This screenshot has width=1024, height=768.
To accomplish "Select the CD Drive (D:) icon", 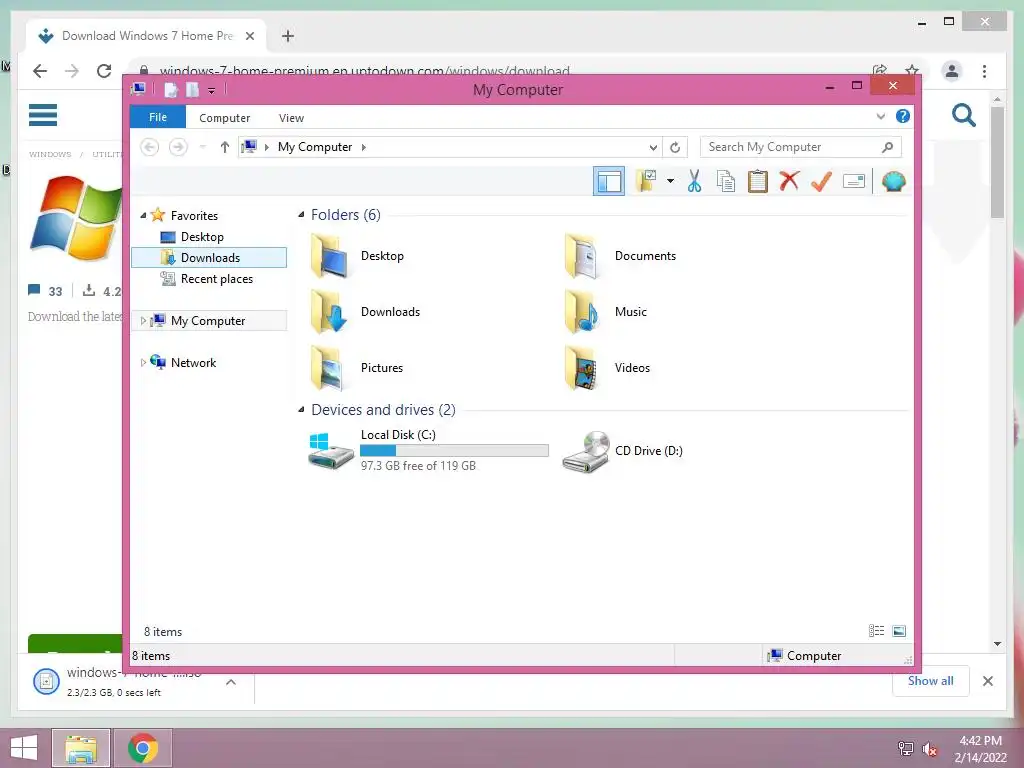I will [x=586, y=451].
